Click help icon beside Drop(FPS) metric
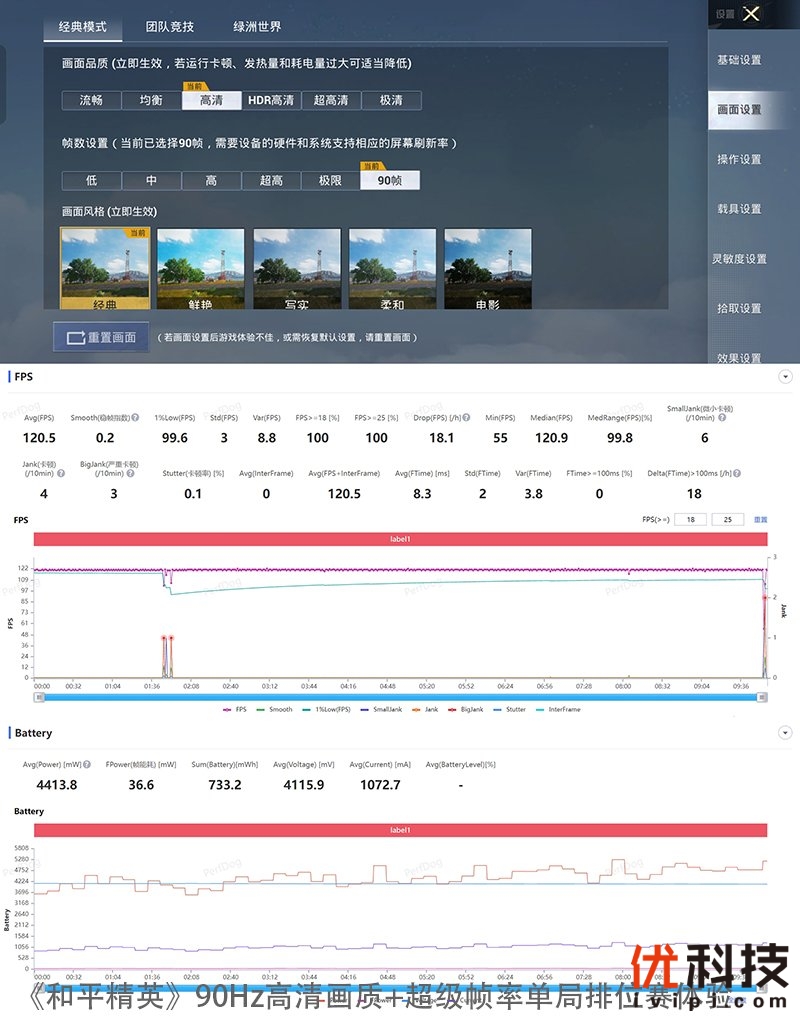 coord(467,418)
